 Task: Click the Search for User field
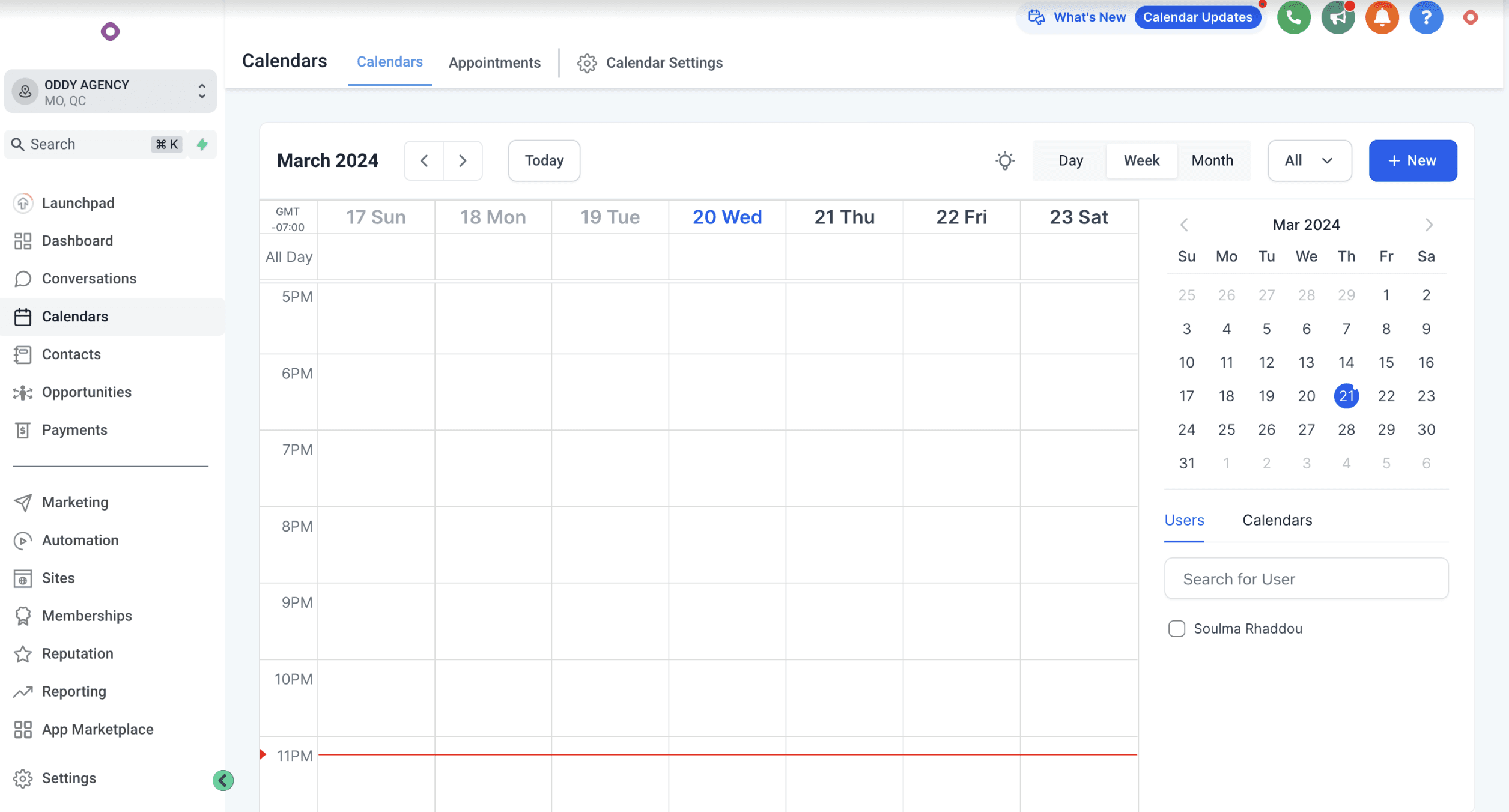1305,579
